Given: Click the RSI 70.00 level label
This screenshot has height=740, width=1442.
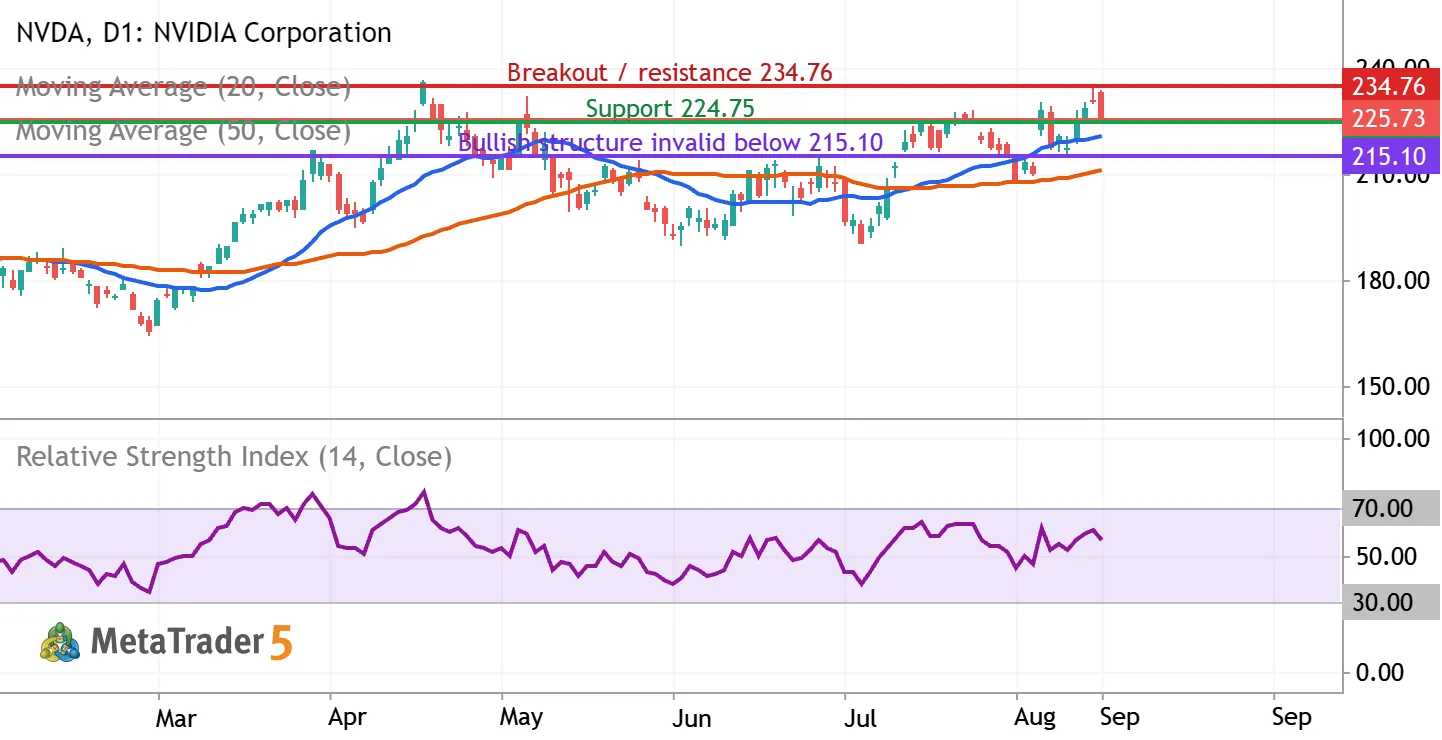Looking at the screenshot, I should [1391, 509].
